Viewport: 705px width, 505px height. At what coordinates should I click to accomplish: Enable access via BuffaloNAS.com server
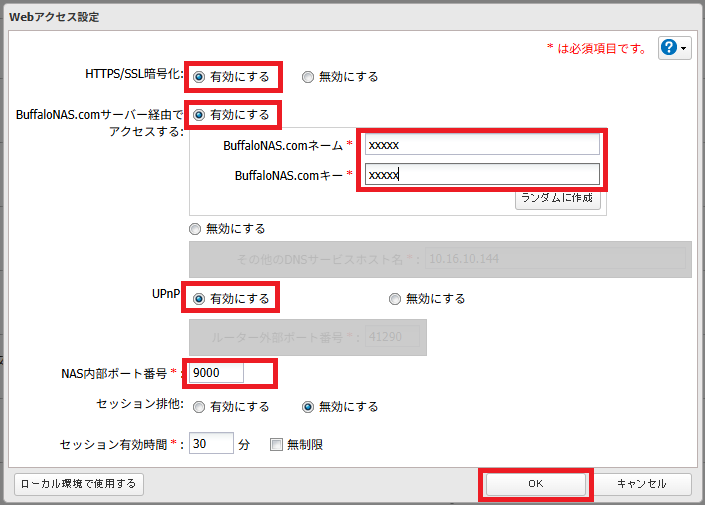[x=199, y=115]
